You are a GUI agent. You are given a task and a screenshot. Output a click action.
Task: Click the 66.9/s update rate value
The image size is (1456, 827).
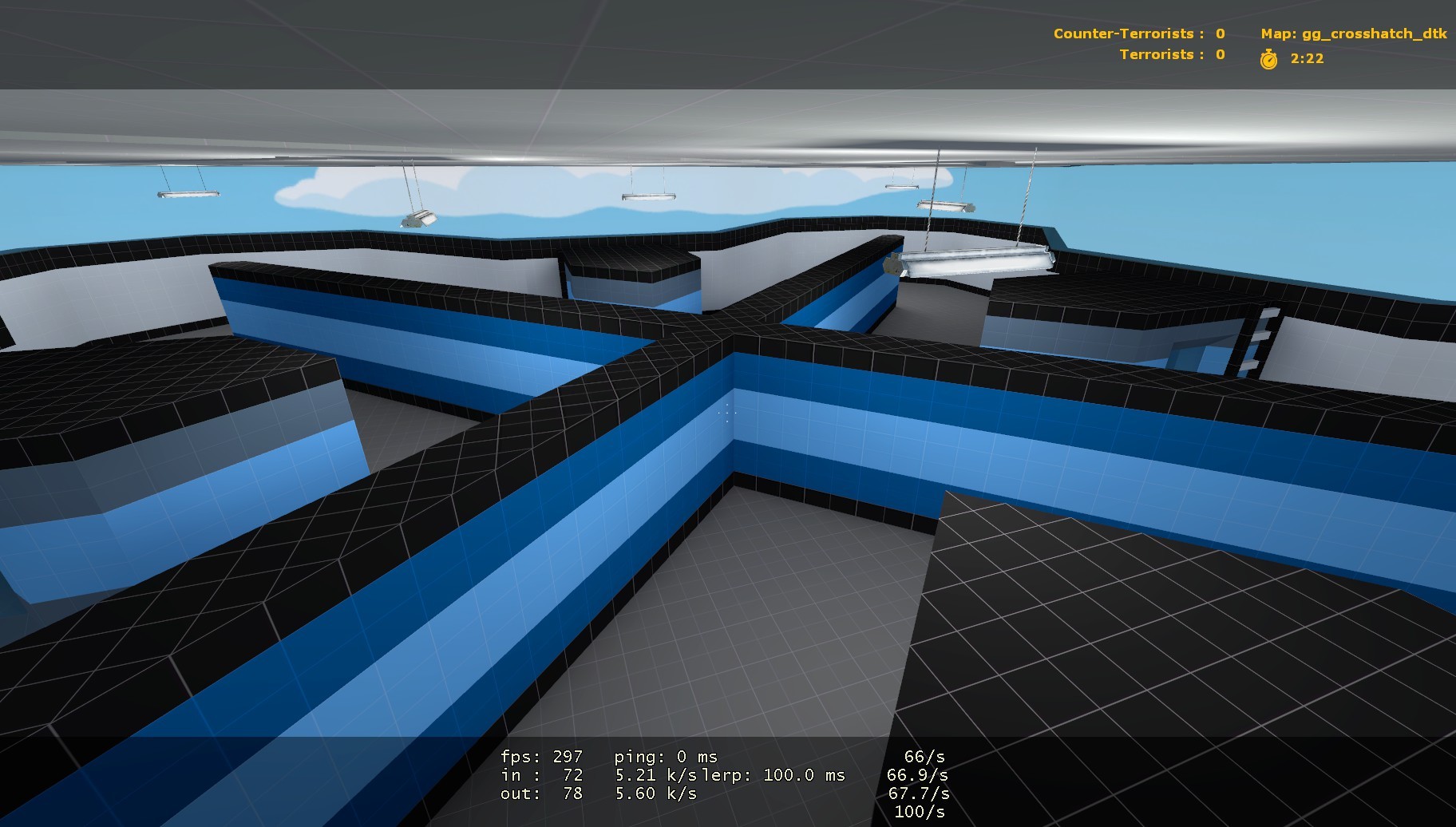917,775
